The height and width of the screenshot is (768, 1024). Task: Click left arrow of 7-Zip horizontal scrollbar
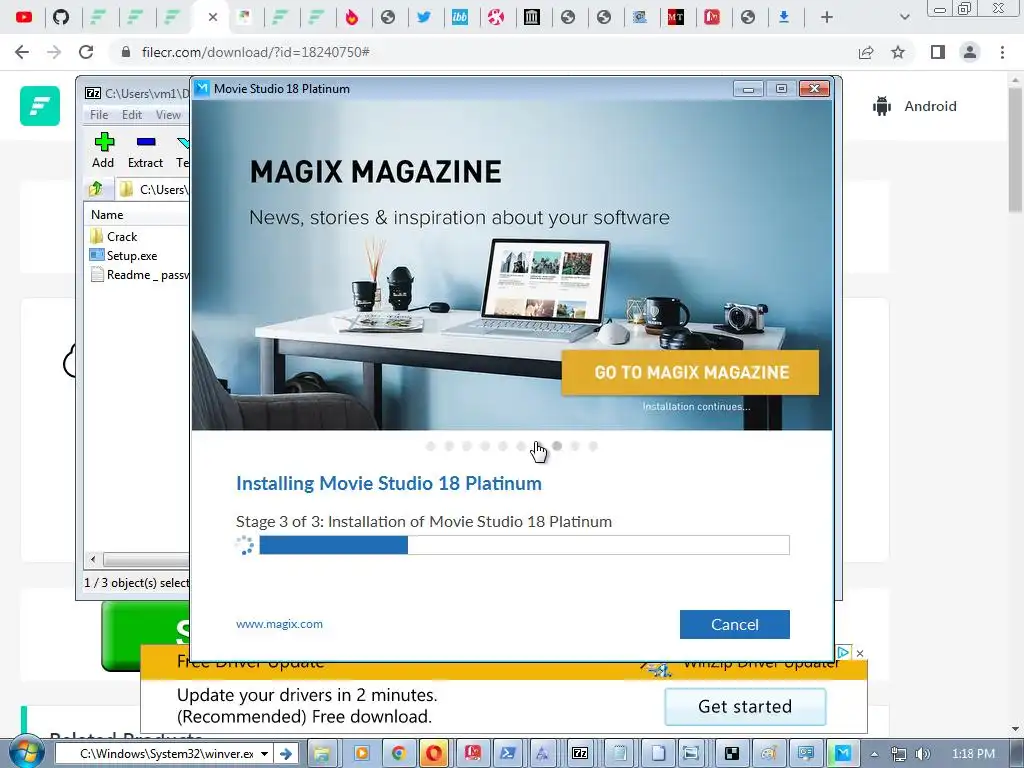[x=93, y=560]
